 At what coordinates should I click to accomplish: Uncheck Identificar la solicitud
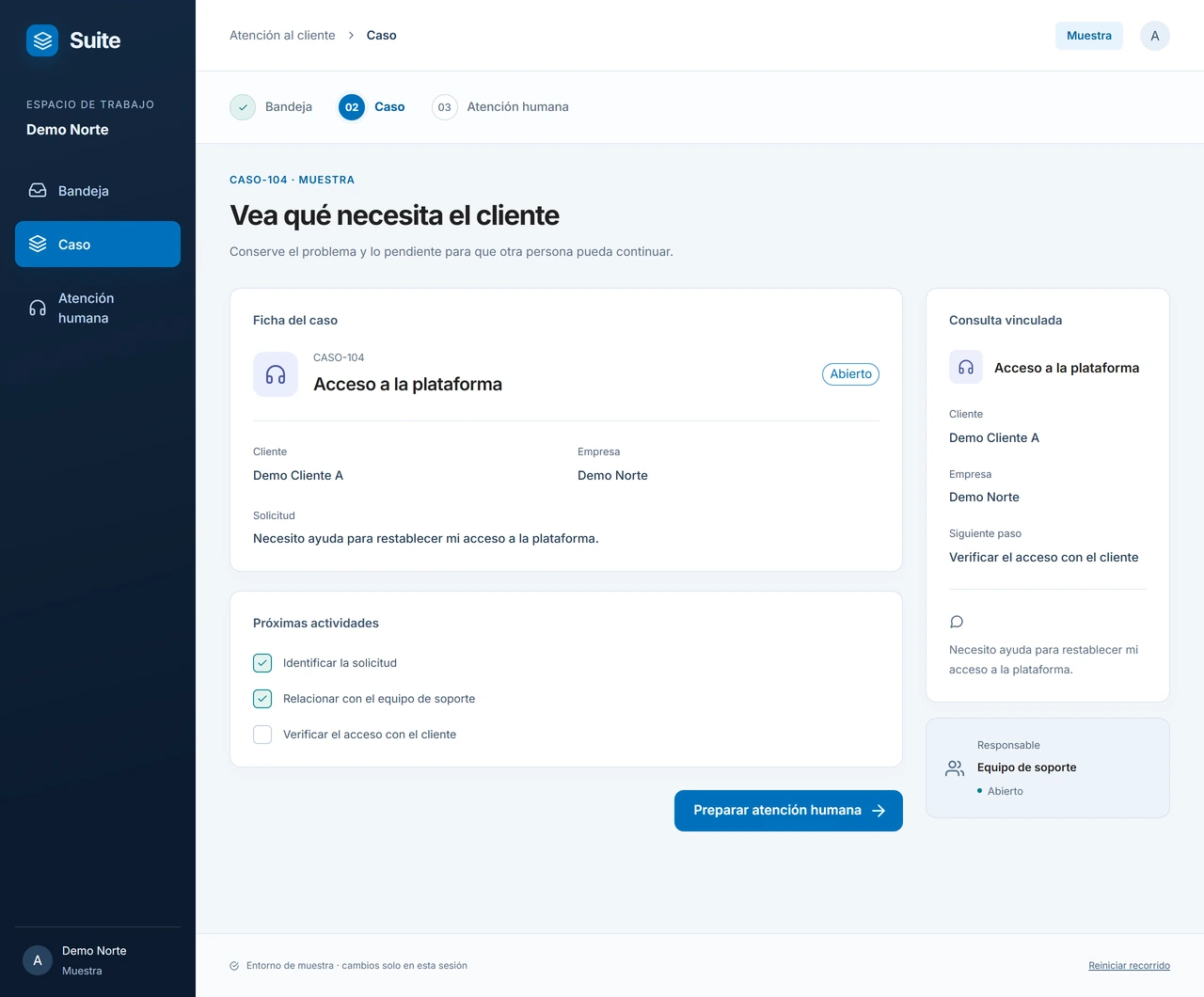[262, 663]
